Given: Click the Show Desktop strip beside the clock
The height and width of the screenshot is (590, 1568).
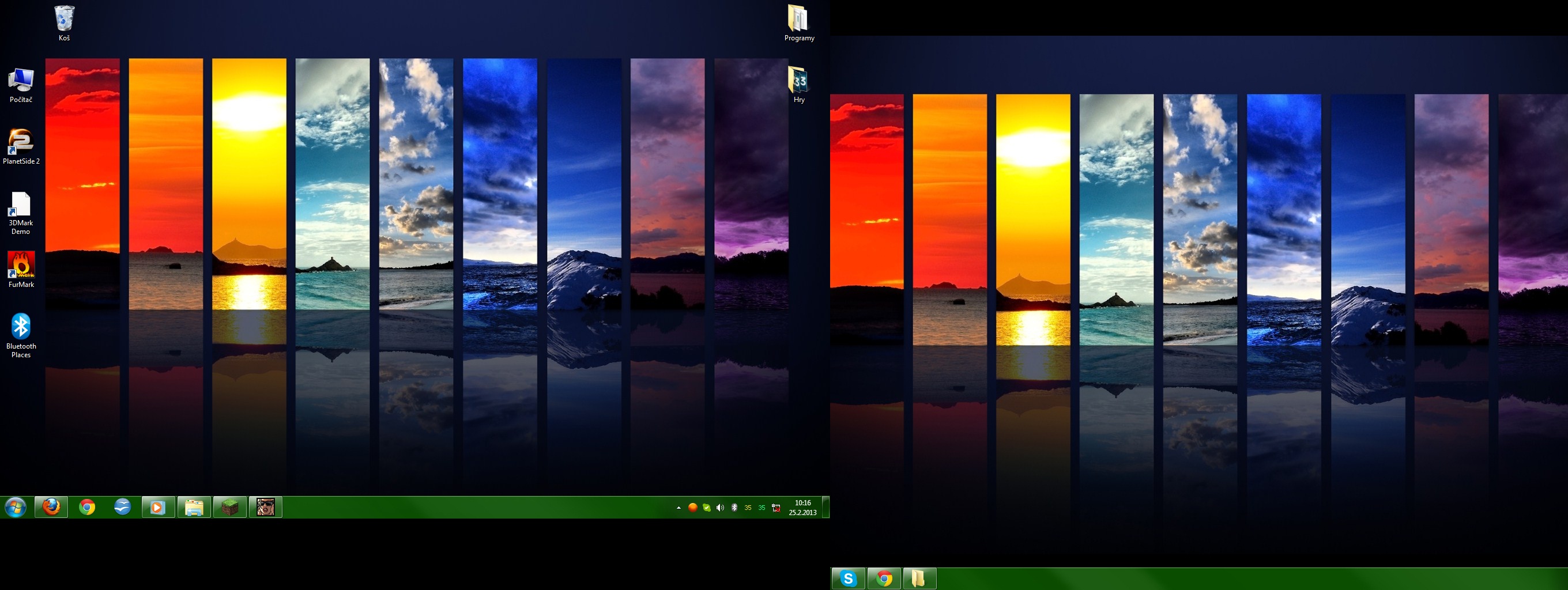Looking at the screenshot, I should point(826,507).
